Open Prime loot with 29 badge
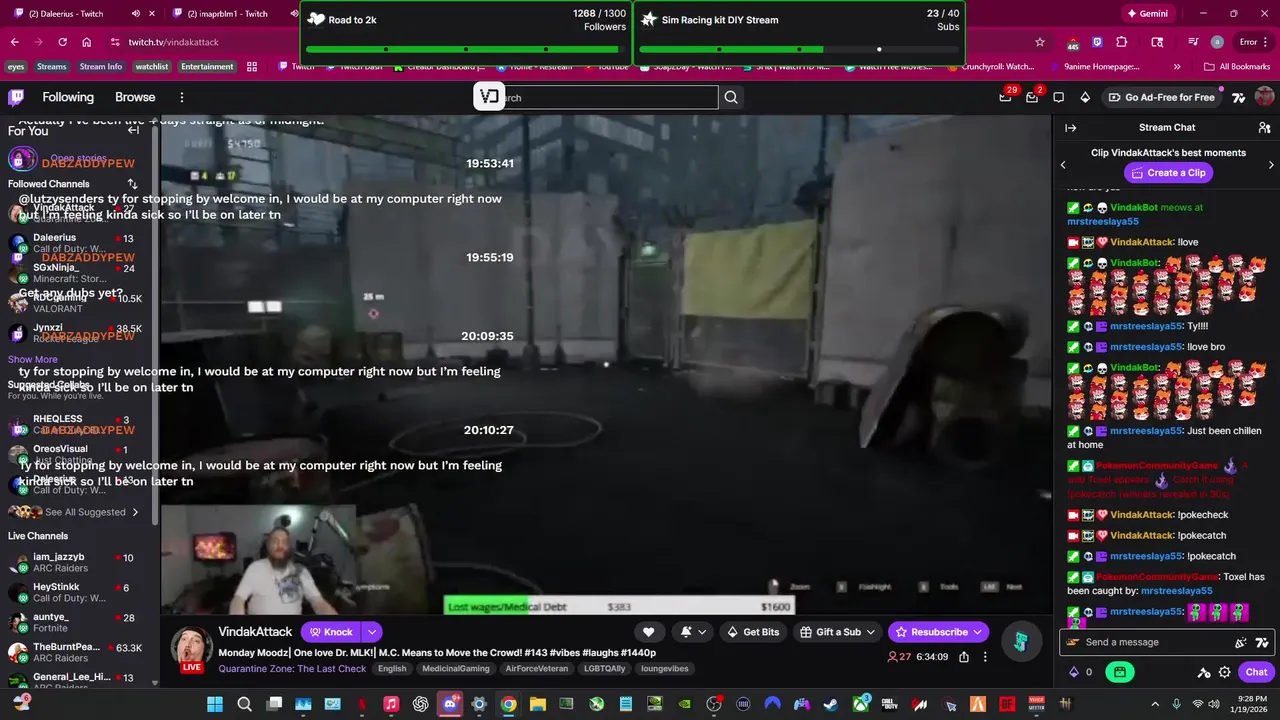 point(1005,97)
